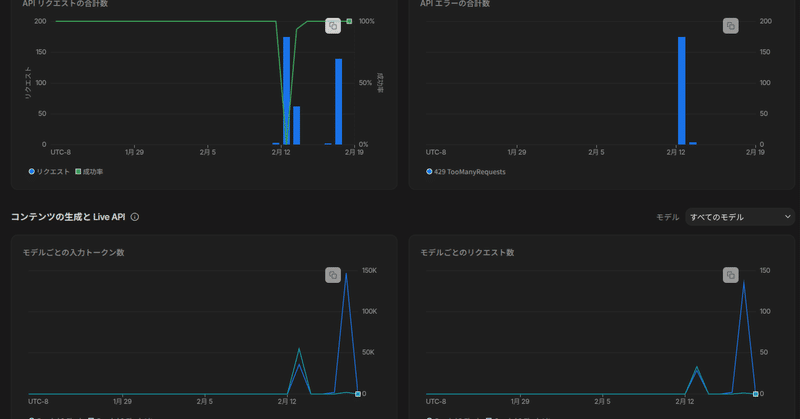
Task: Click the 50K label on the token axis
Action: 368,352
